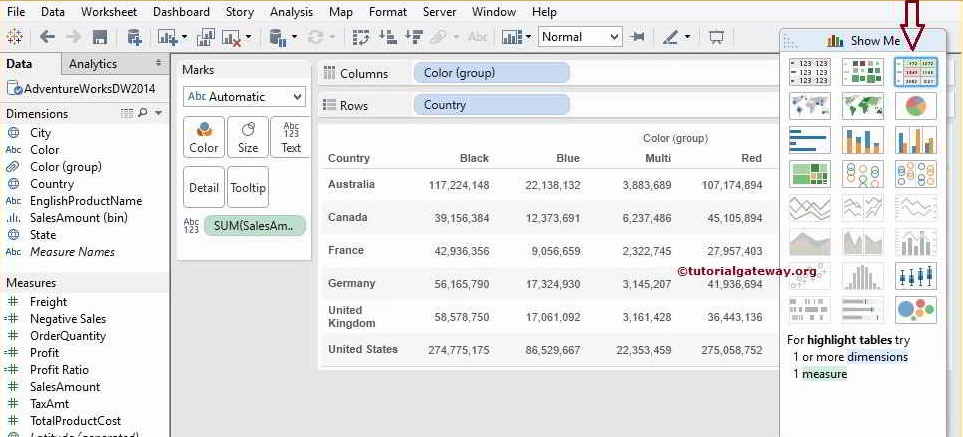
Task: Pick horizontal bars chart in Show Me
Action: 809,140
